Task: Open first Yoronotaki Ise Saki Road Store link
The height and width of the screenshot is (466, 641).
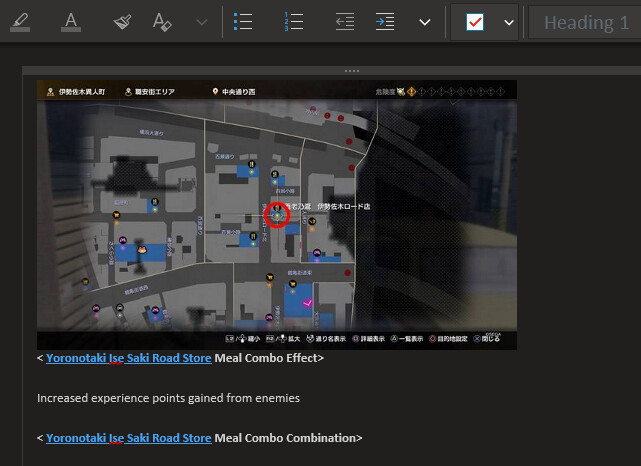Action: [129, 358]
